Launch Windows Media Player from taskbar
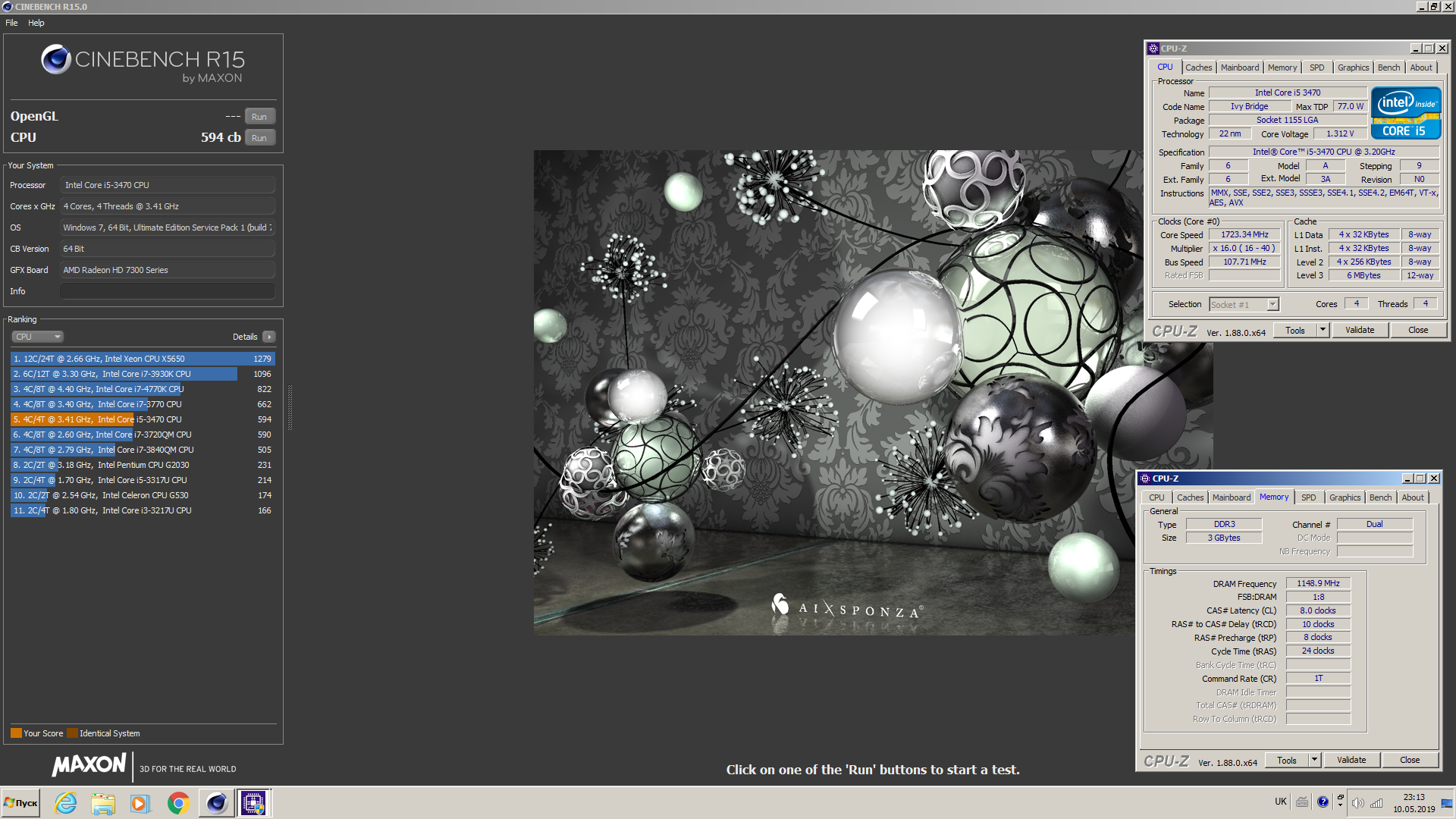Screen dimensions: 1456x819 click(140, 803)
